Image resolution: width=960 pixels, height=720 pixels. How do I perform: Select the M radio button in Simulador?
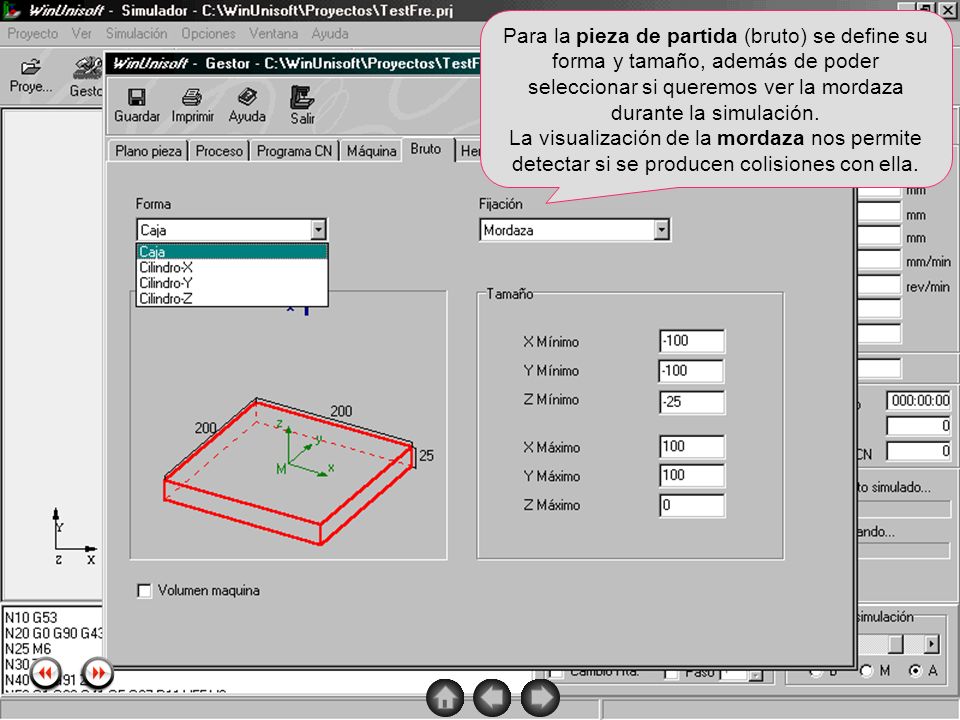pyautogui.click(x=866, y=671)
